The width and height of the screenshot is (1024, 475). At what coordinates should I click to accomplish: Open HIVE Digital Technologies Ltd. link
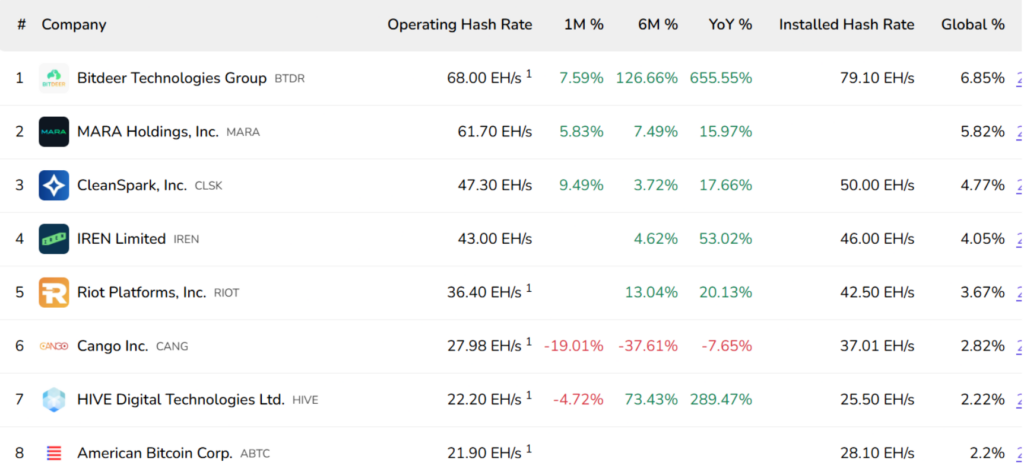click(x=180, y=400)
